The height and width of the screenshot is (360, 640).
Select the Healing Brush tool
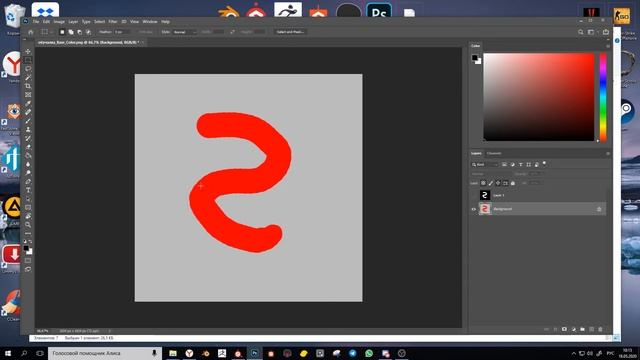[28, 112]
